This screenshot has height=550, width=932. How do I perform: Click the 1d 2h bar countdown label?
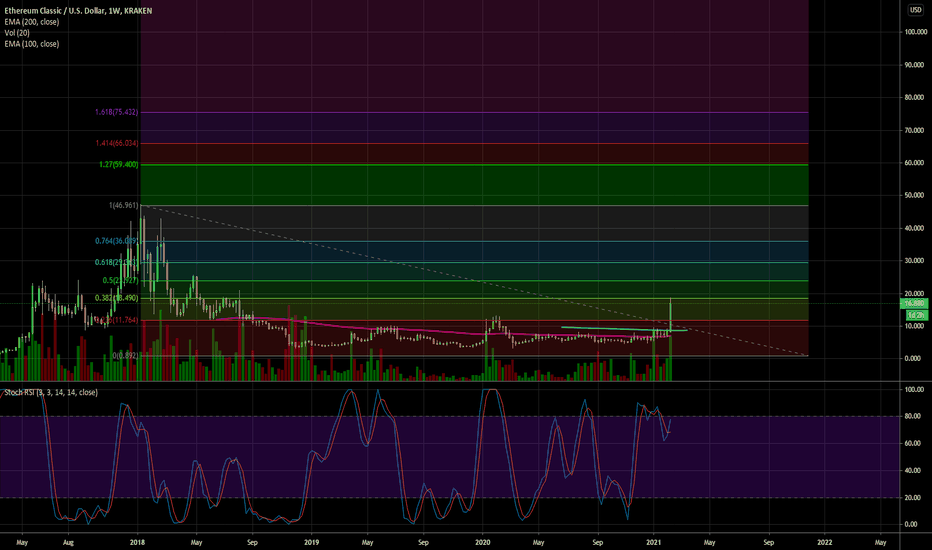915,315
